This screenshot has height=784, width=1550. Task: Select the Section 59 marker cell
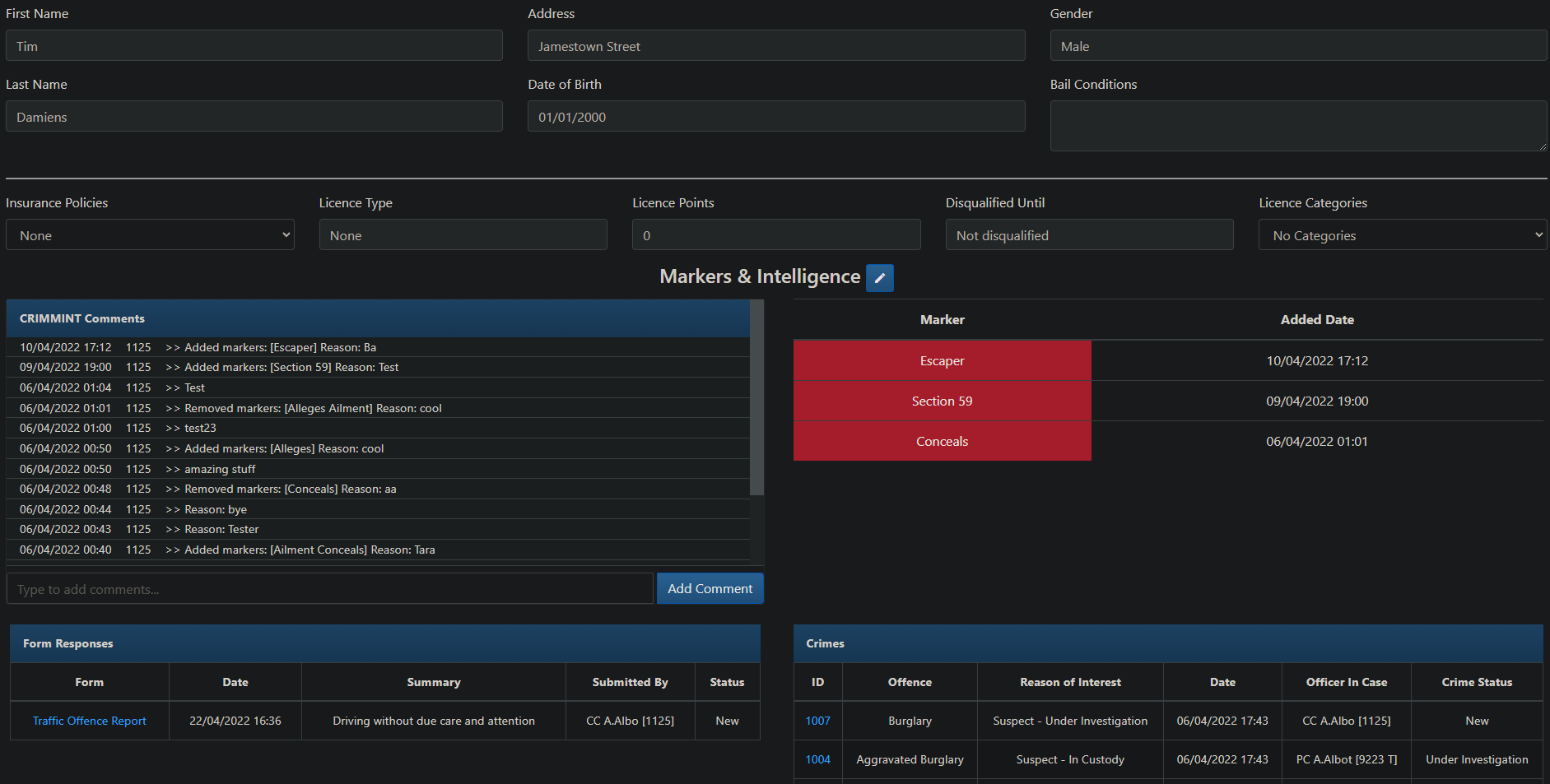[942, 401]
